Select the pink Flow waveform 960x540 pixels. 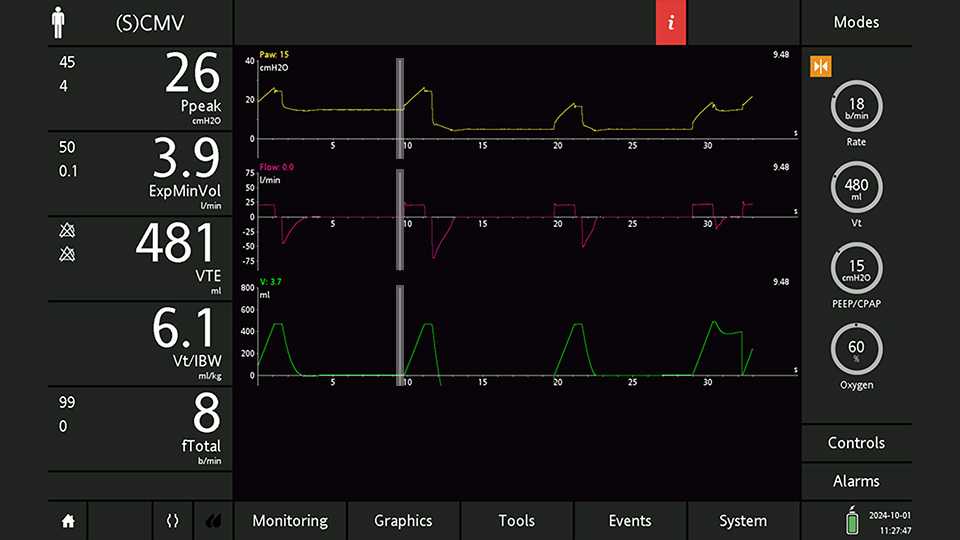coord(505,230)
